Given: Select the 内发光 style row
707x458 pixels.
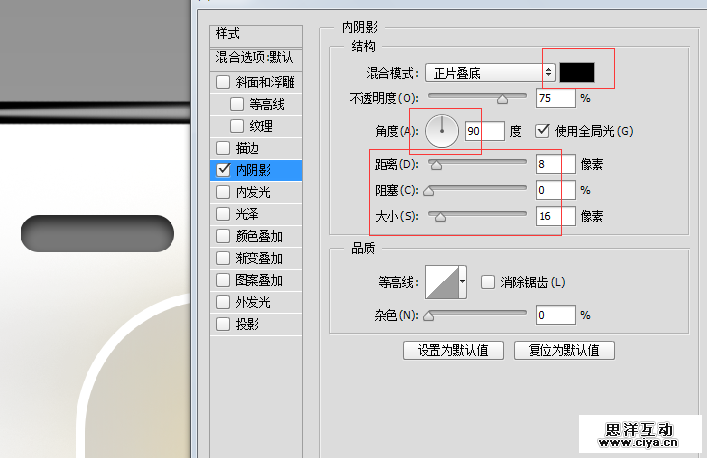Looking at the screenshot, I should pyautogui.click(x=256, y=192).
